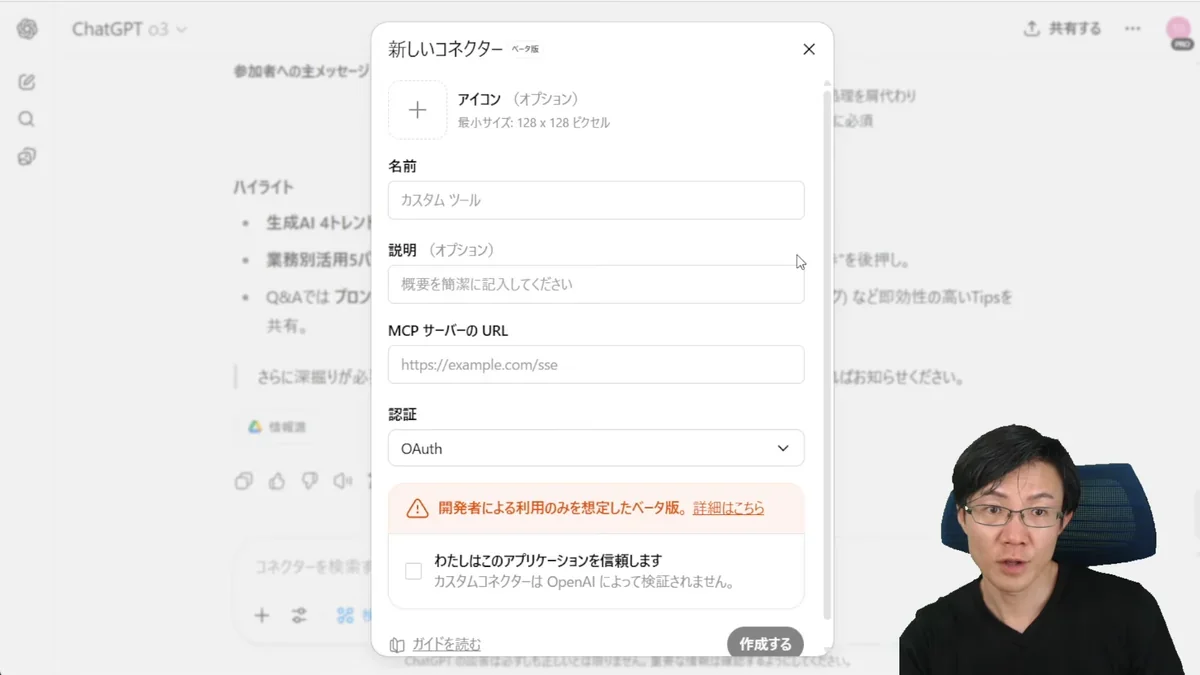Image resolution: width=1200 pixels, height=675 pixels.
Task: Focus the MCP サーバーの URL field
Action: pos(596,364)
